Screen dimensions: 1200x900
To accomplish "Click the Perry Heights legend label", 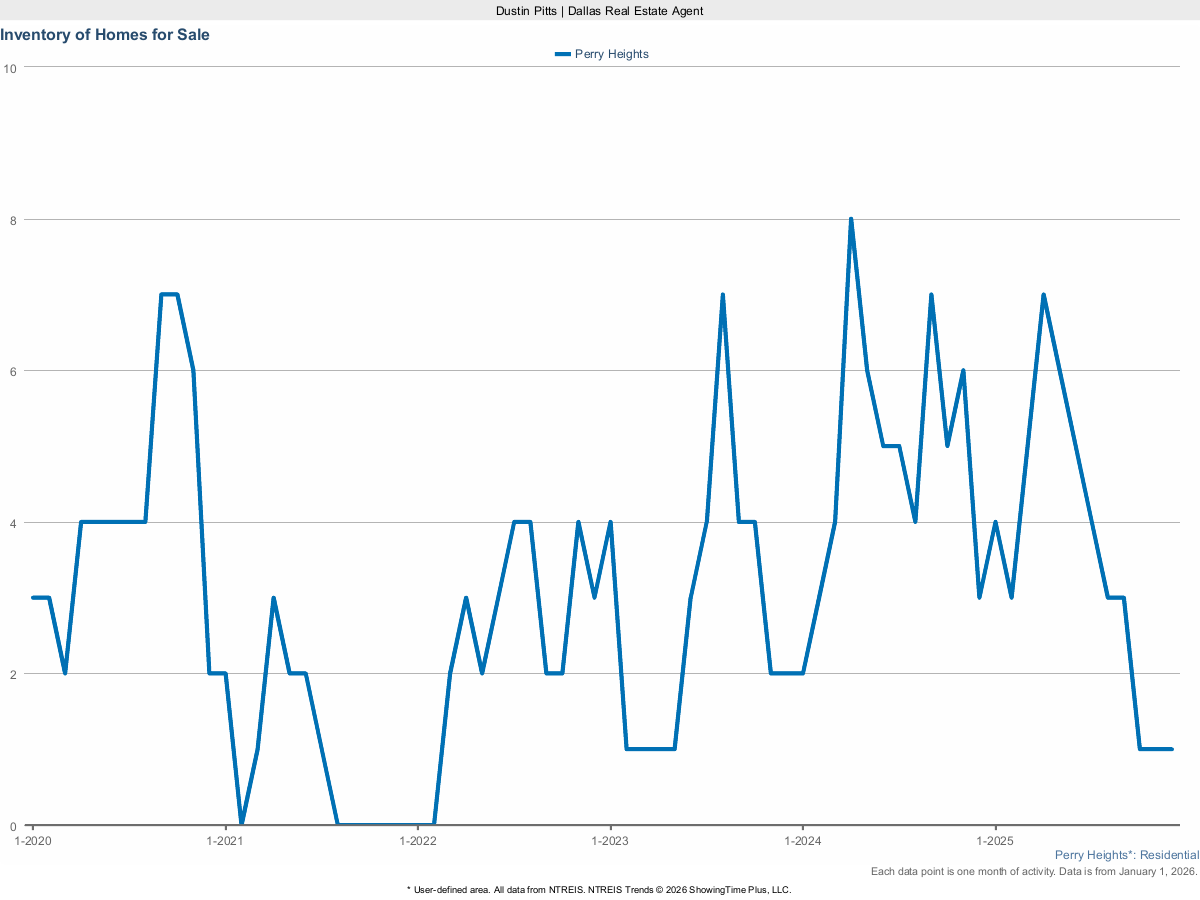I will [x=611, y=54].
